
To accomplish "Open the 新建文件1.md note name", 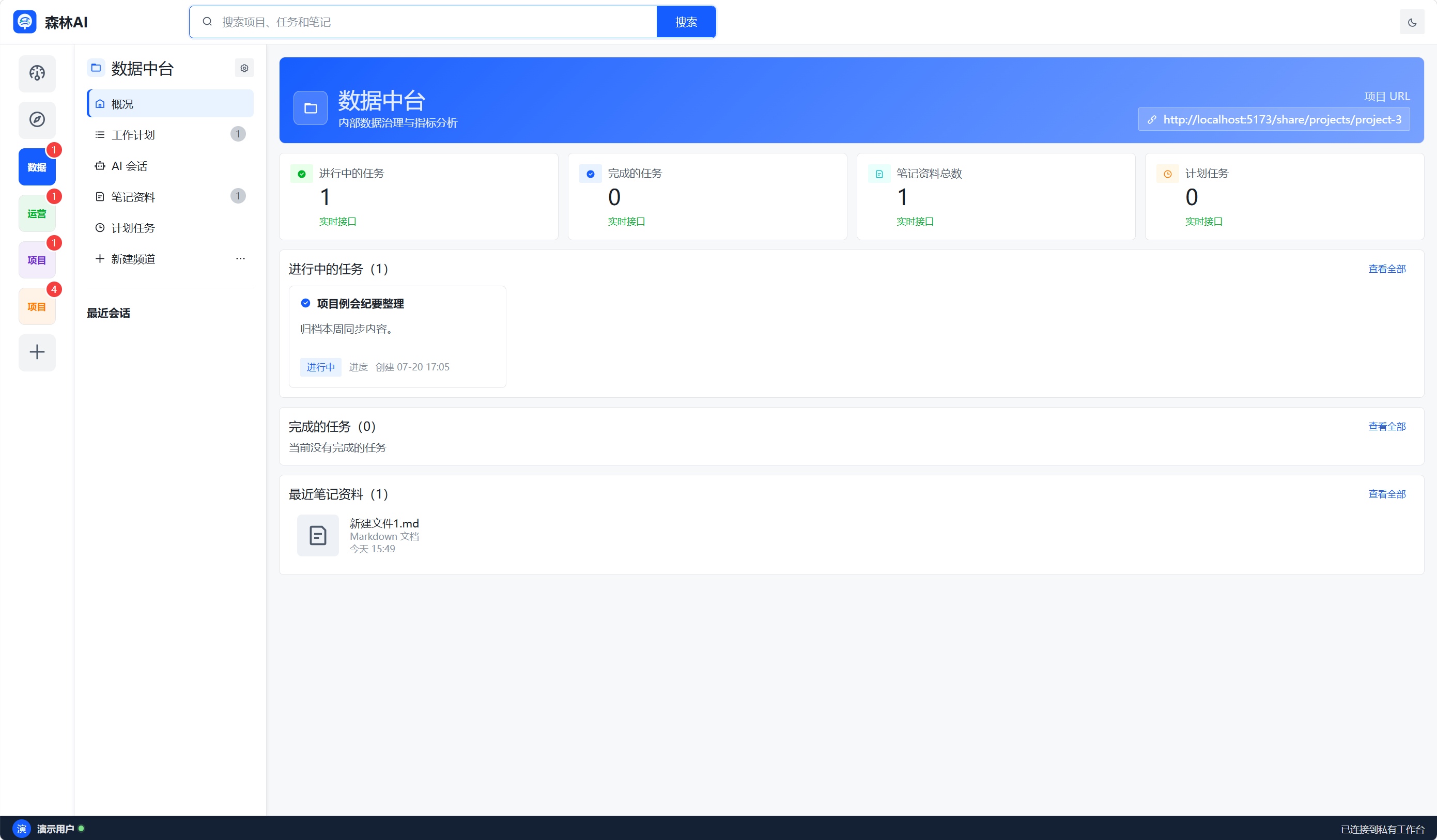I will 384,523.
